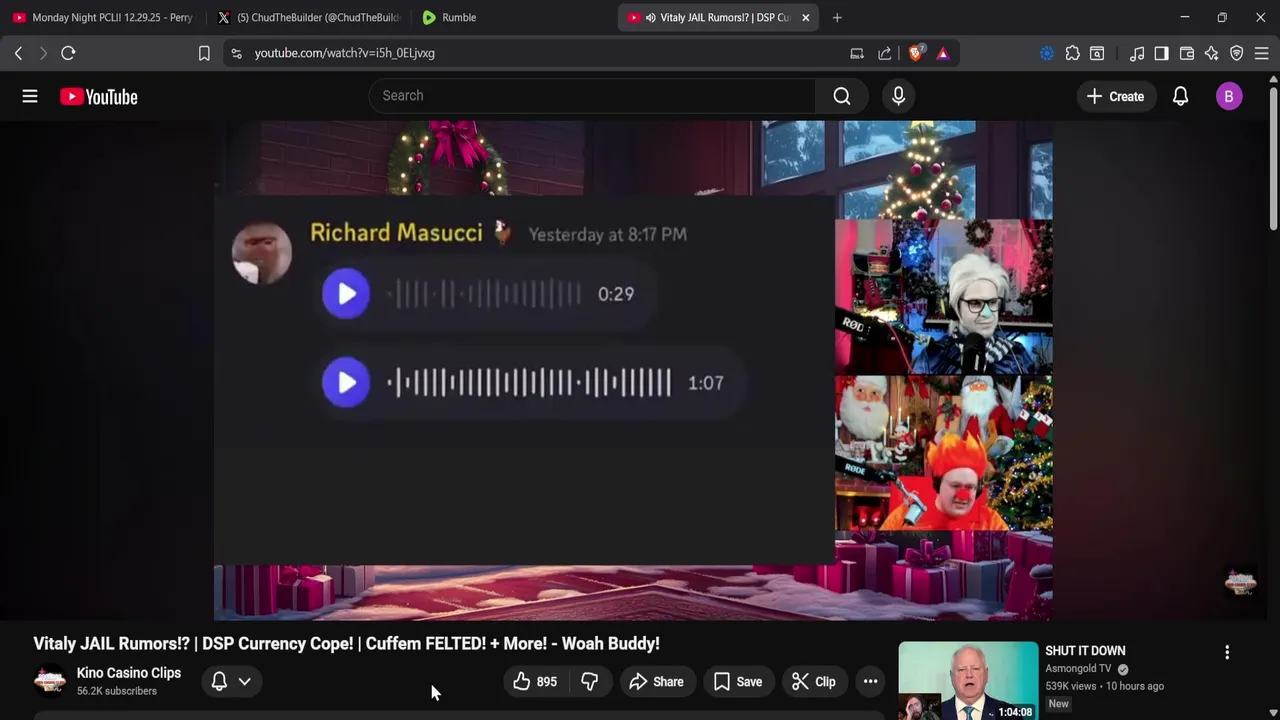This screenshot has width=1280, height=720.
Task: Open the Brave Rewards triangle icon
Action: pos(943,53)
